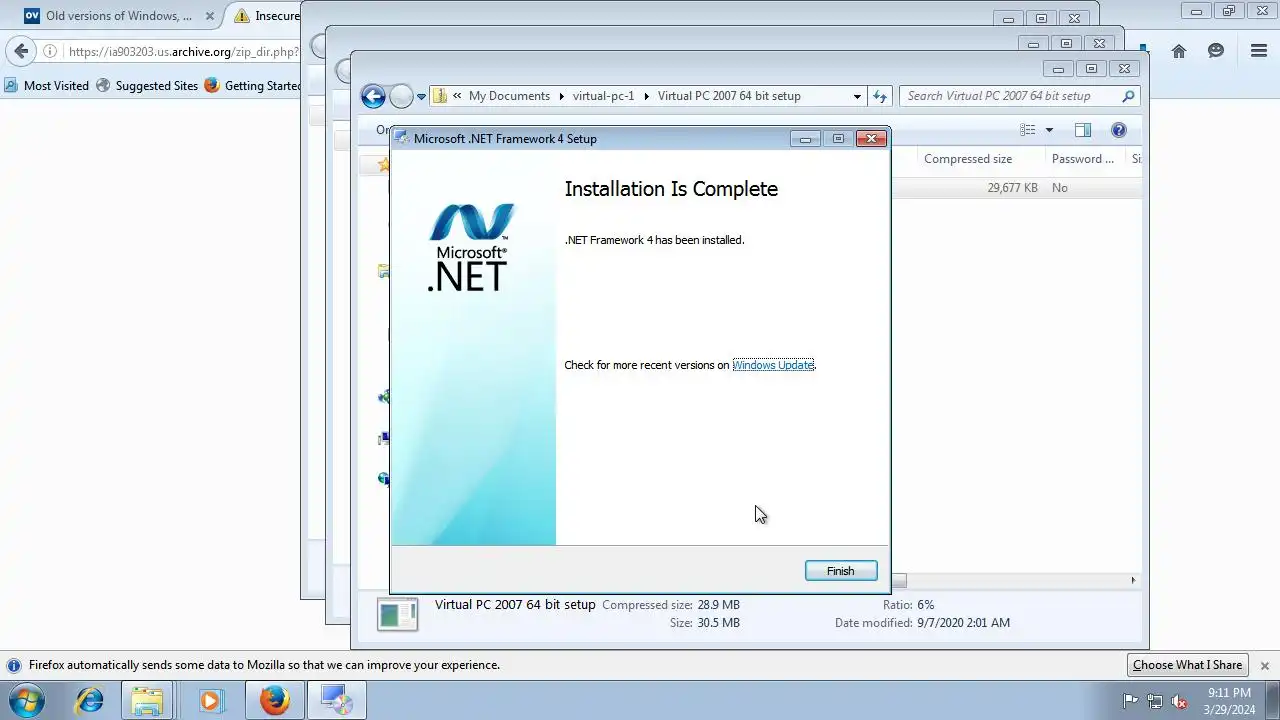Select the 29,677 KB file row
This screenshot has height=720, width=1280.
1015,188
